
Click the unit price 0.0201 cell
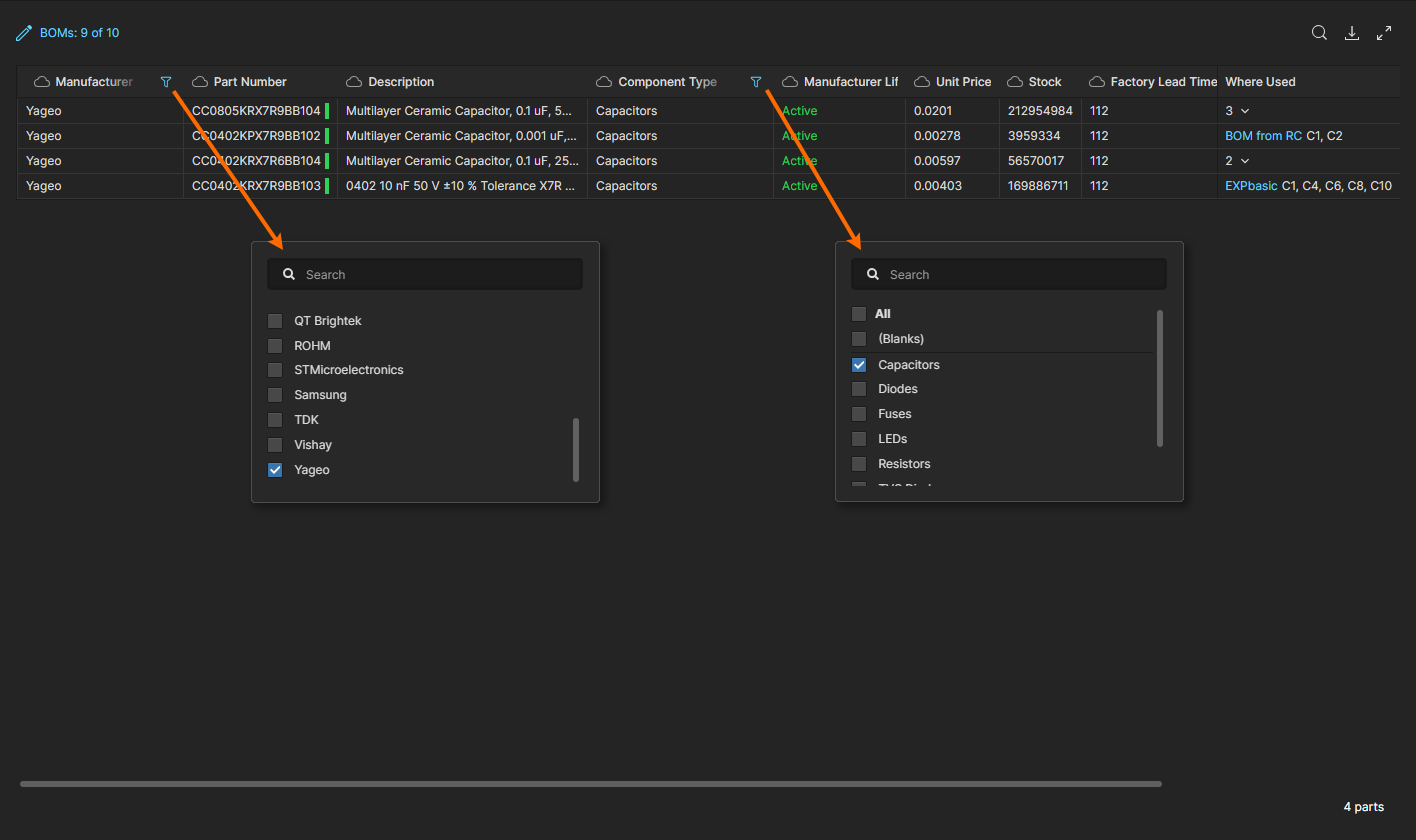[x=952, y=111]
